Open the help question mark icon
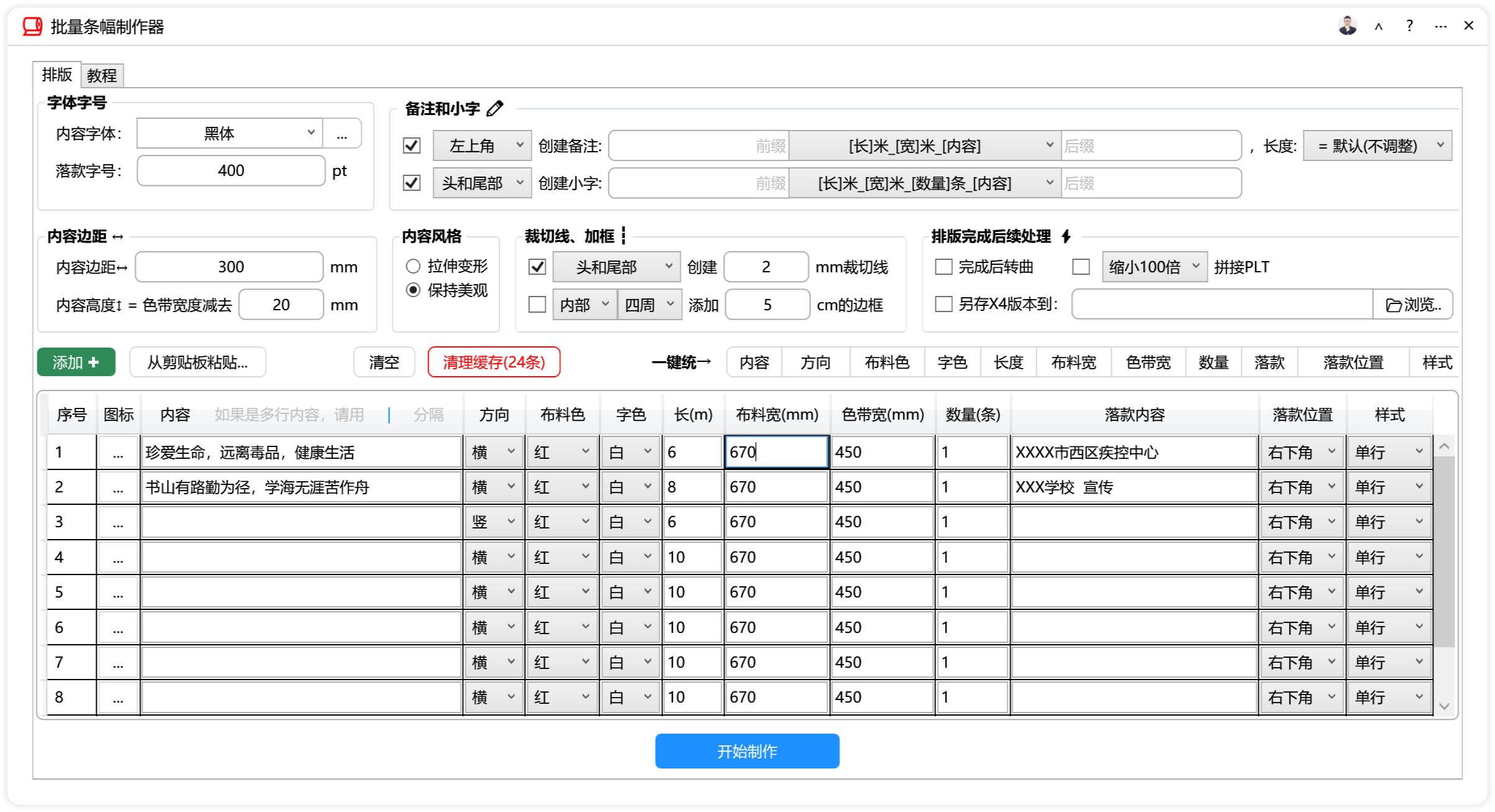The width and height of the screenshot is (1495, 812). (1409, 25)
